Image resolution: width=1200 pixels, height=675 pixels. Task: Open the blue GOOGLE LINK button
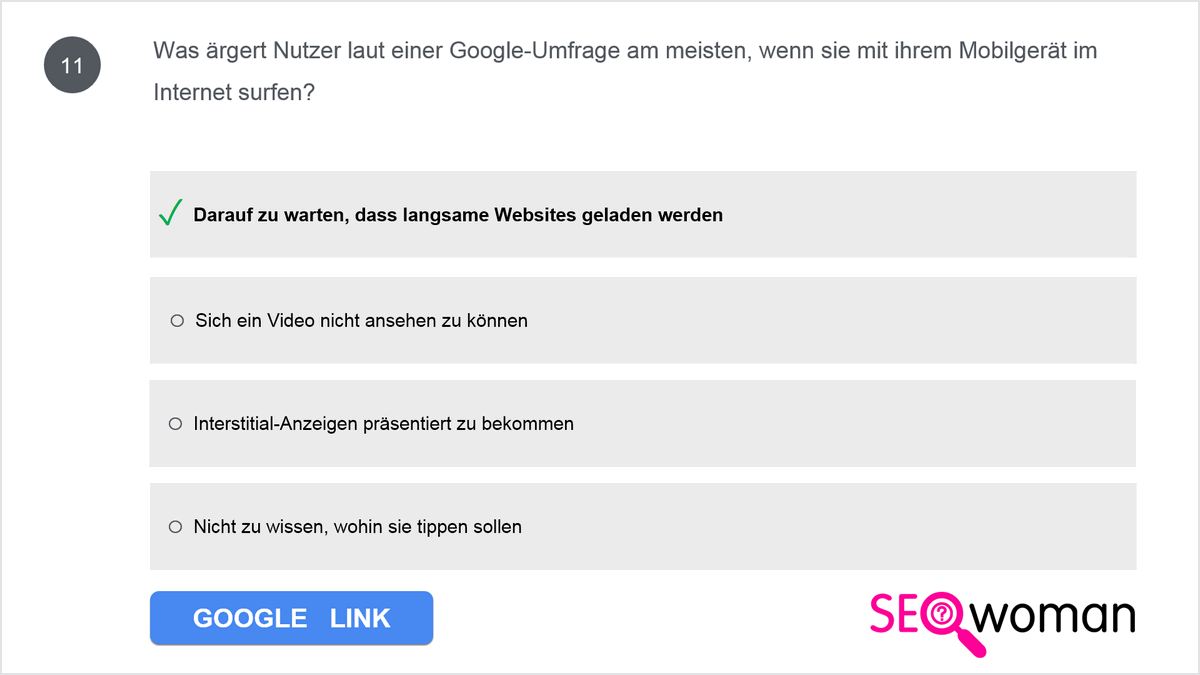pos(291,618)
